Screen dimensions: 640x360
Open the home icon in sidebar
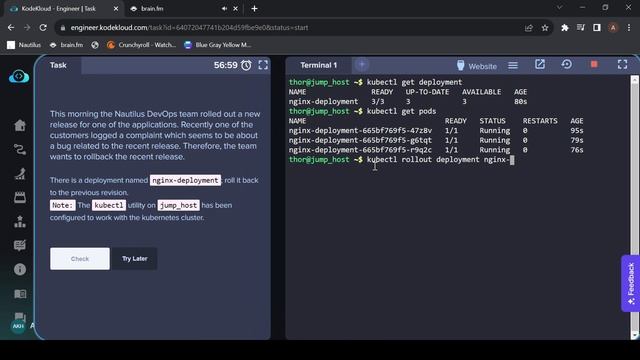pyautogui.click(x=20, y=125)
